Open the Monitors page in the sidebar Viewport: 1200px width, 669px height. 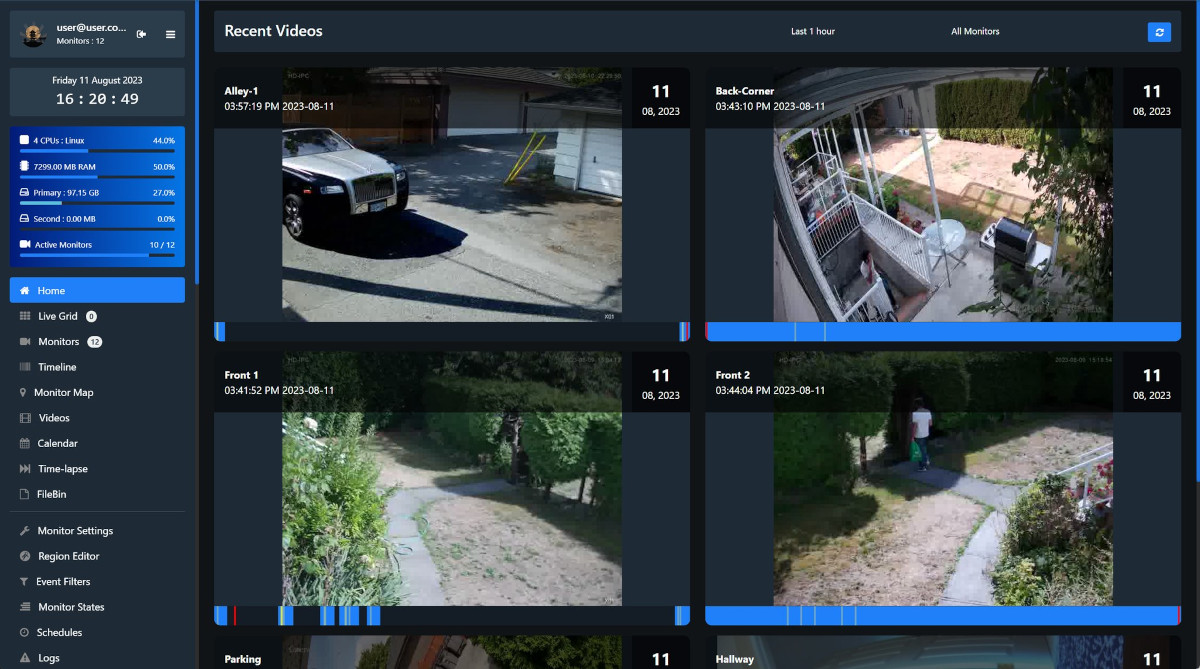(58, 342)
